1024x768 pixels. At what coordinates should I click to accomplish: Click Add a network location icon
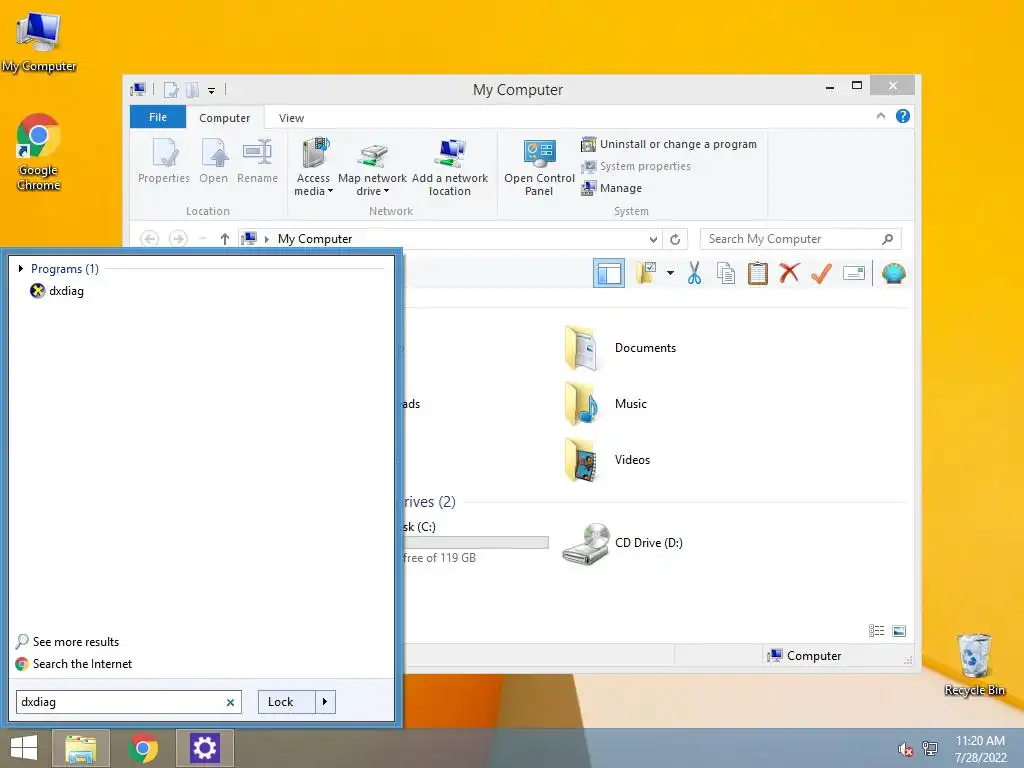(450, 167)
